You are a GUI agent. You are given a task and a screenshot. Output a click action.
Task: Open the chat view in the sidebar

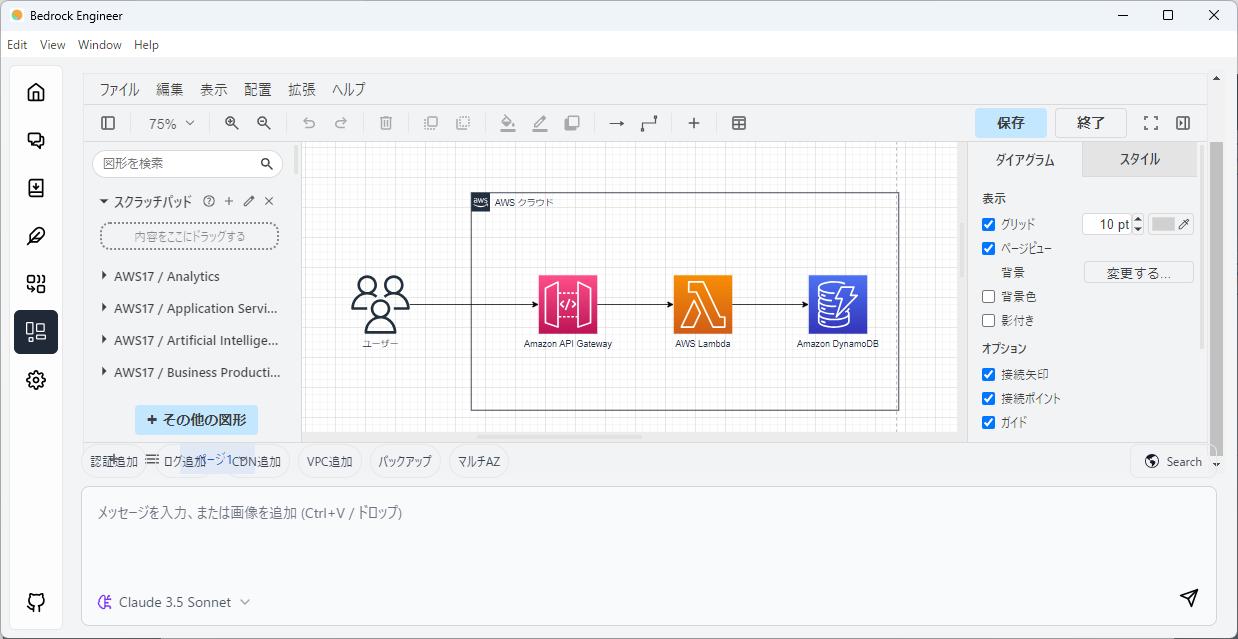coord(36,140)
